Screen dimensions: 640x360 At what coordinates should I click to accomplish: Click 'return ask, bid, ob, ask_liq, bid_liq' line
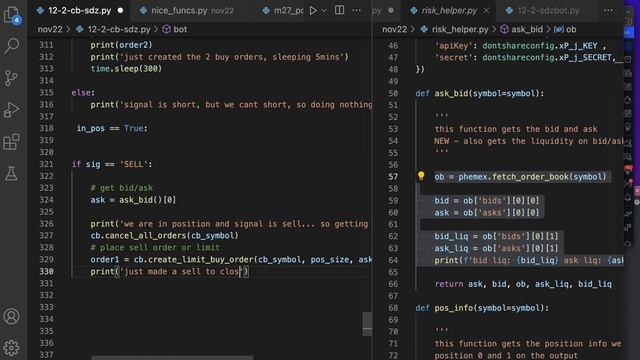click(523, 284)
